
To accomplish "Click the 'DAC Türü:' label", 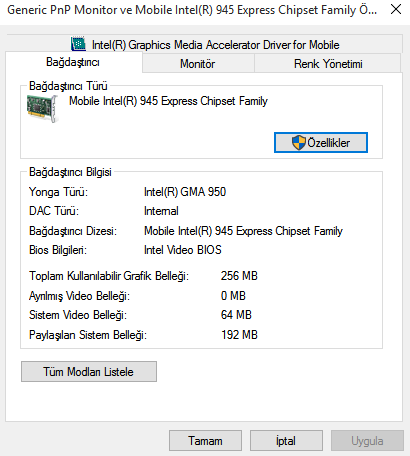I will [54, 211].
